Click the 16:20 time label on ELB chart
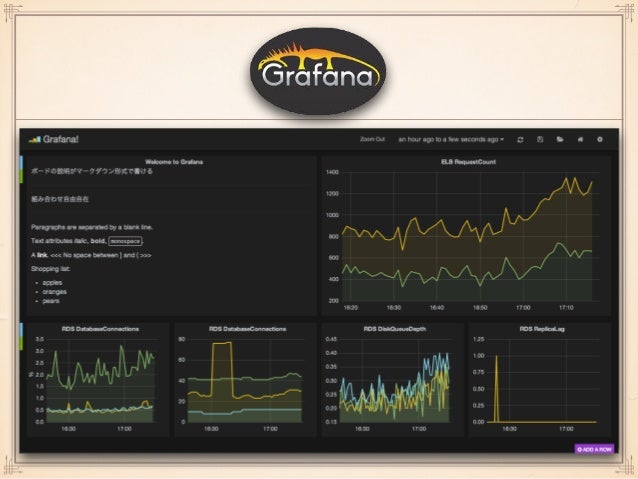The width and height of the screenshot is (638, 479). (351, 308)
